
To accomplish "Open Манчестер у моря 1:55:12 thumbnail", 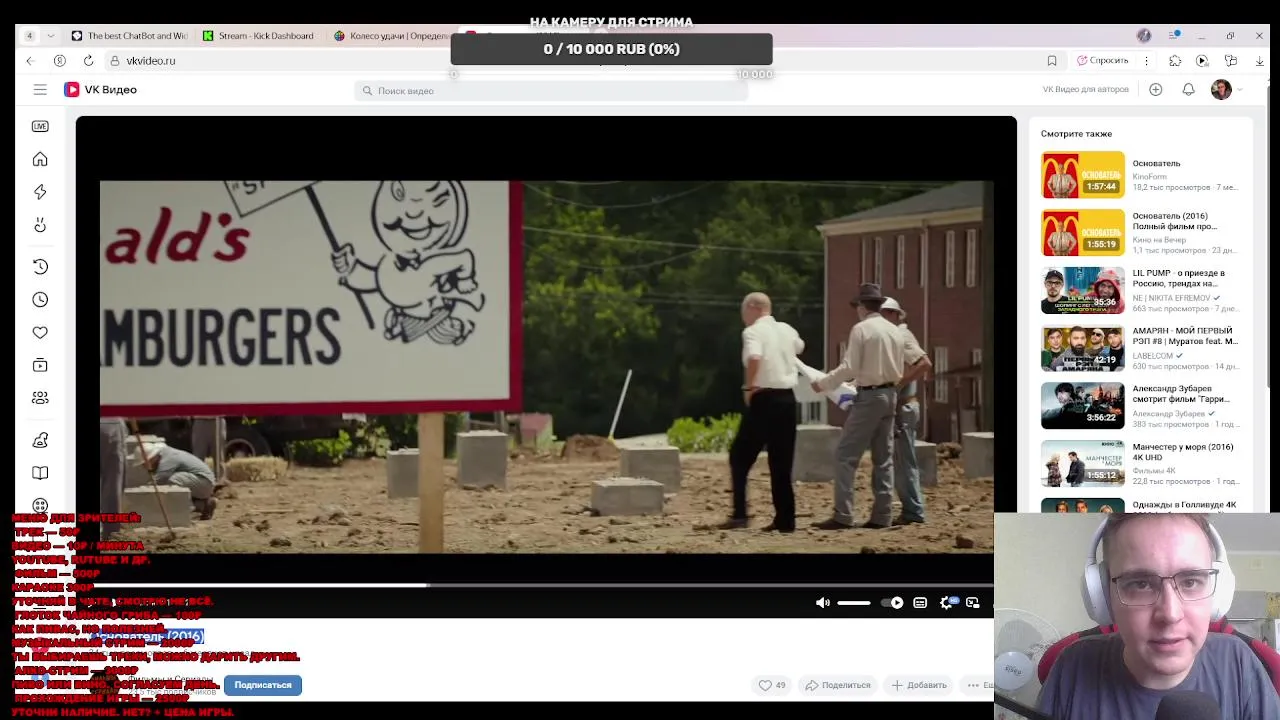I will click(1083, 464).
